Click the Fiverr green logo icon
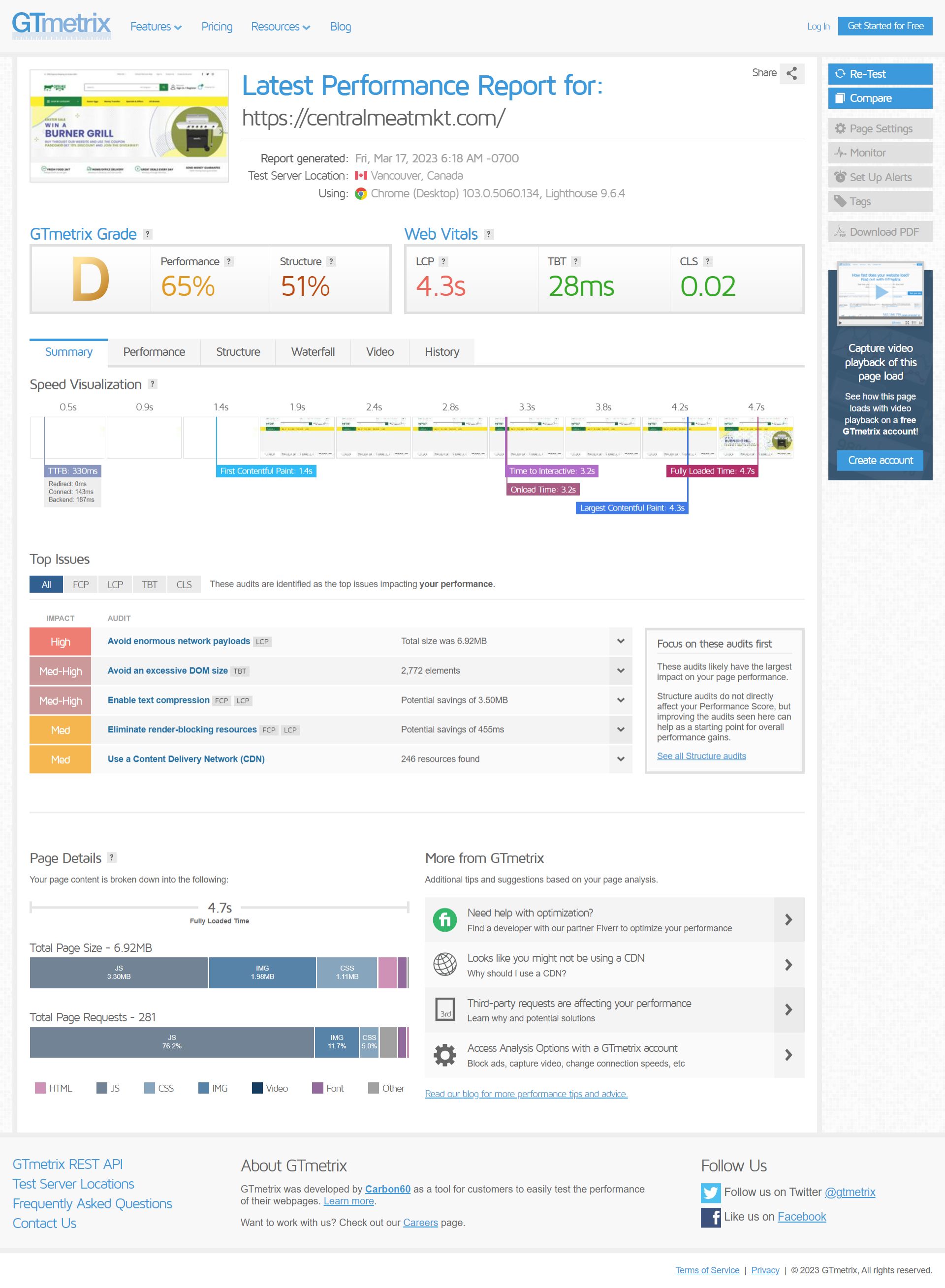The image size is (945, 1288). pos(444,920)
